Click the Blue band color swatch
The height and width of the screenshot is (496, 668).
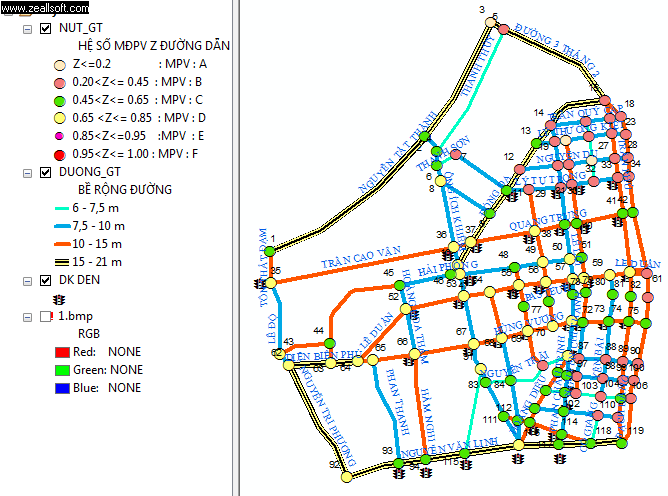click(x=62, y=388)
